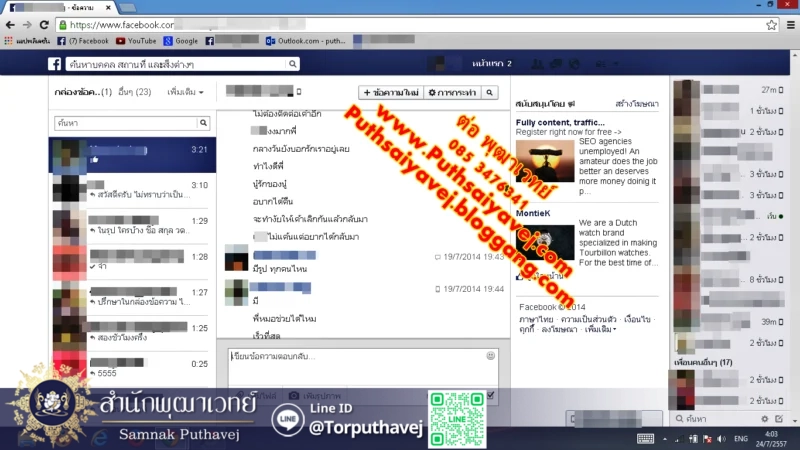Click the inbox search magnifier icon
Viewport: 800px width, 450px height.
(x=203, y=123)
